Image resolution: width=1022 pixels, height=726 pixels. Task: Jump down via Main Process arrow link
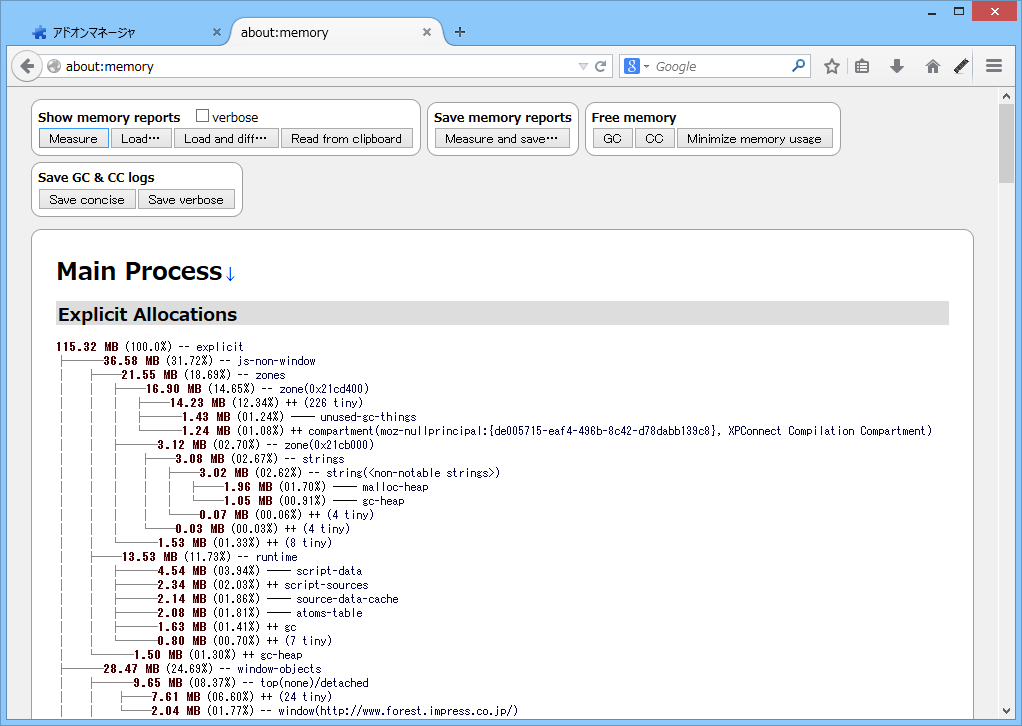[230, 274]
